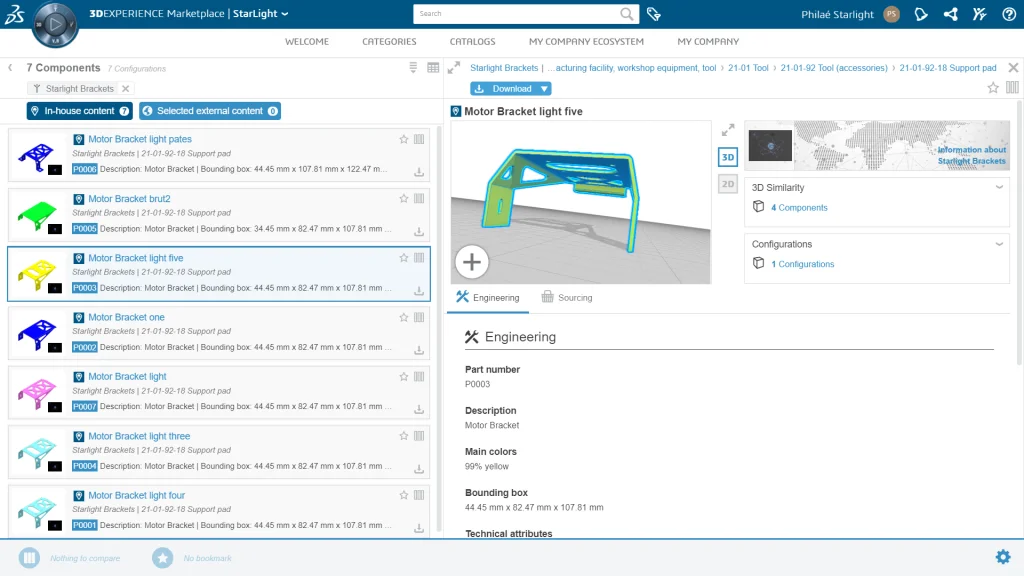Click the Search input field

516,14
